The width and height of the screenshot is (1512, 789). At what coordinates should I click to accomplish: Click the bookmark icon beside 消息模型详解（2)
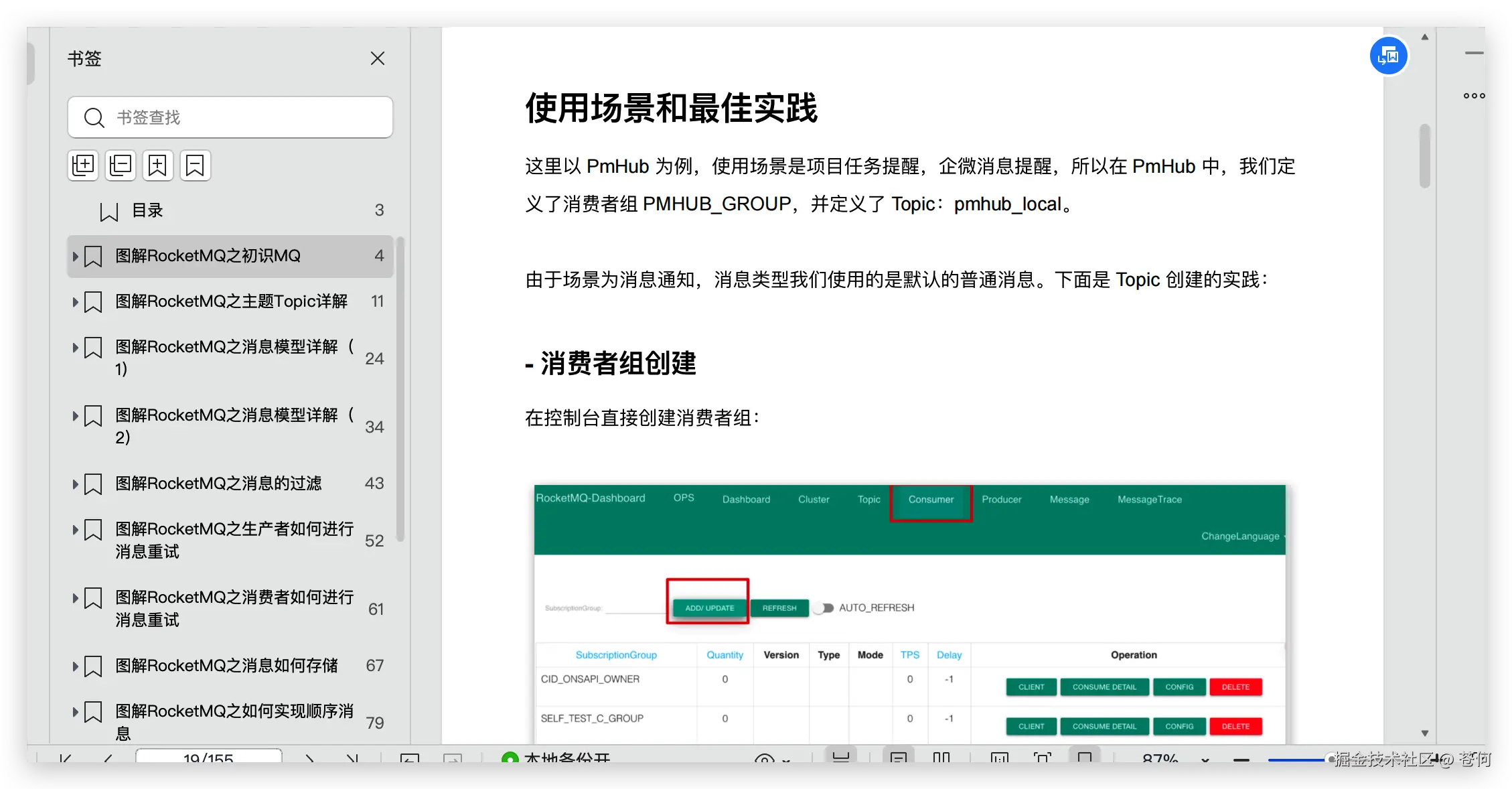(x=93, y=416)
